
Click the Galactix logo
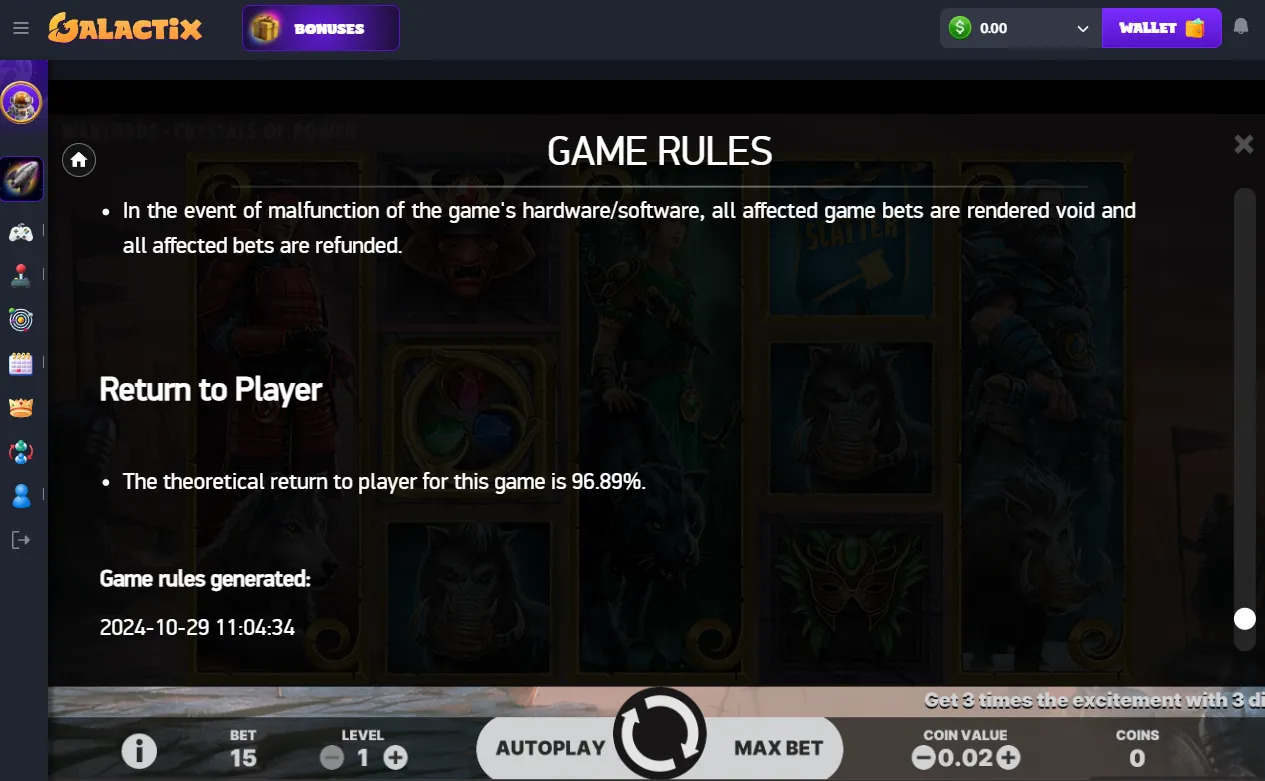tap(125, 27)
